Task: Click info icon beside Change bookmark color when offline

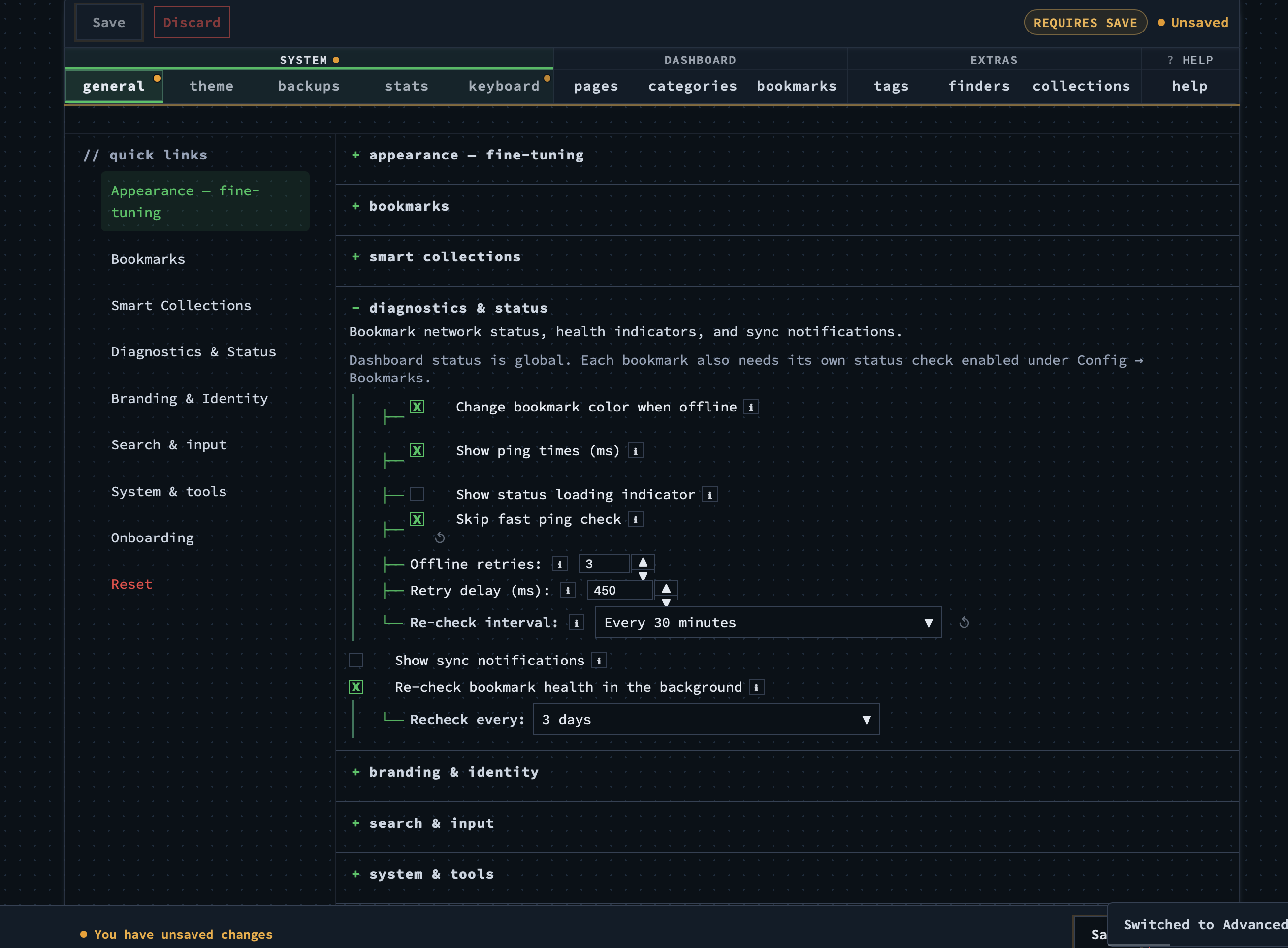Action: coord(751,407)
